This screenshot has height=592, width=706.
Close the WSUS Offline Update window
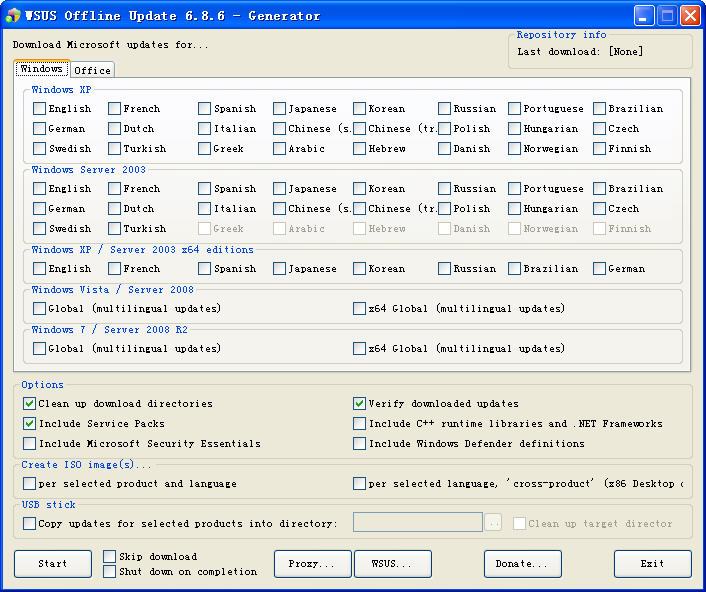point(690,15)
